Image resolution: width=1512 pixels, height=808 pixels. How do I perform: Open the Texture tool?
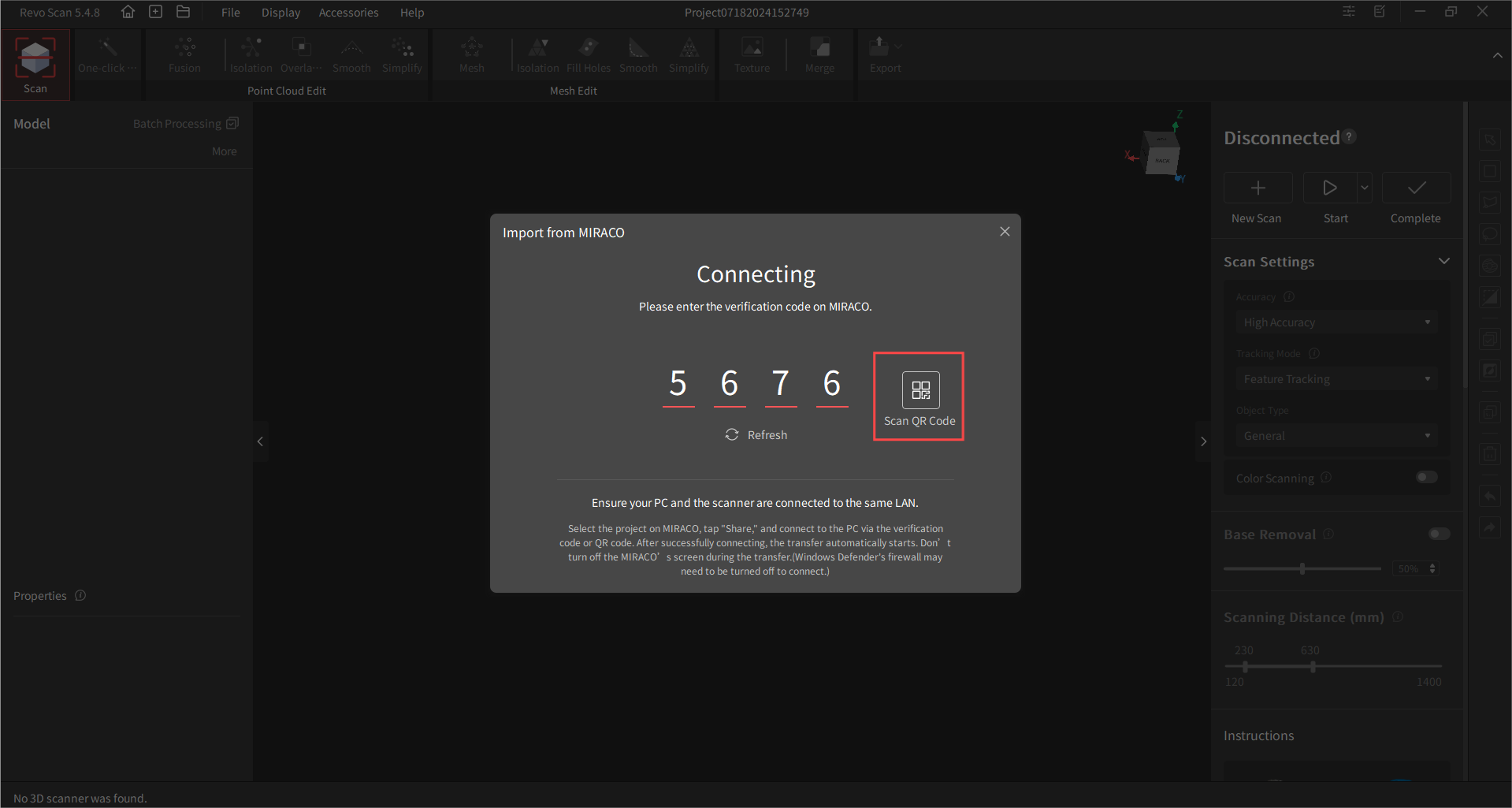[x=752, y=55]
